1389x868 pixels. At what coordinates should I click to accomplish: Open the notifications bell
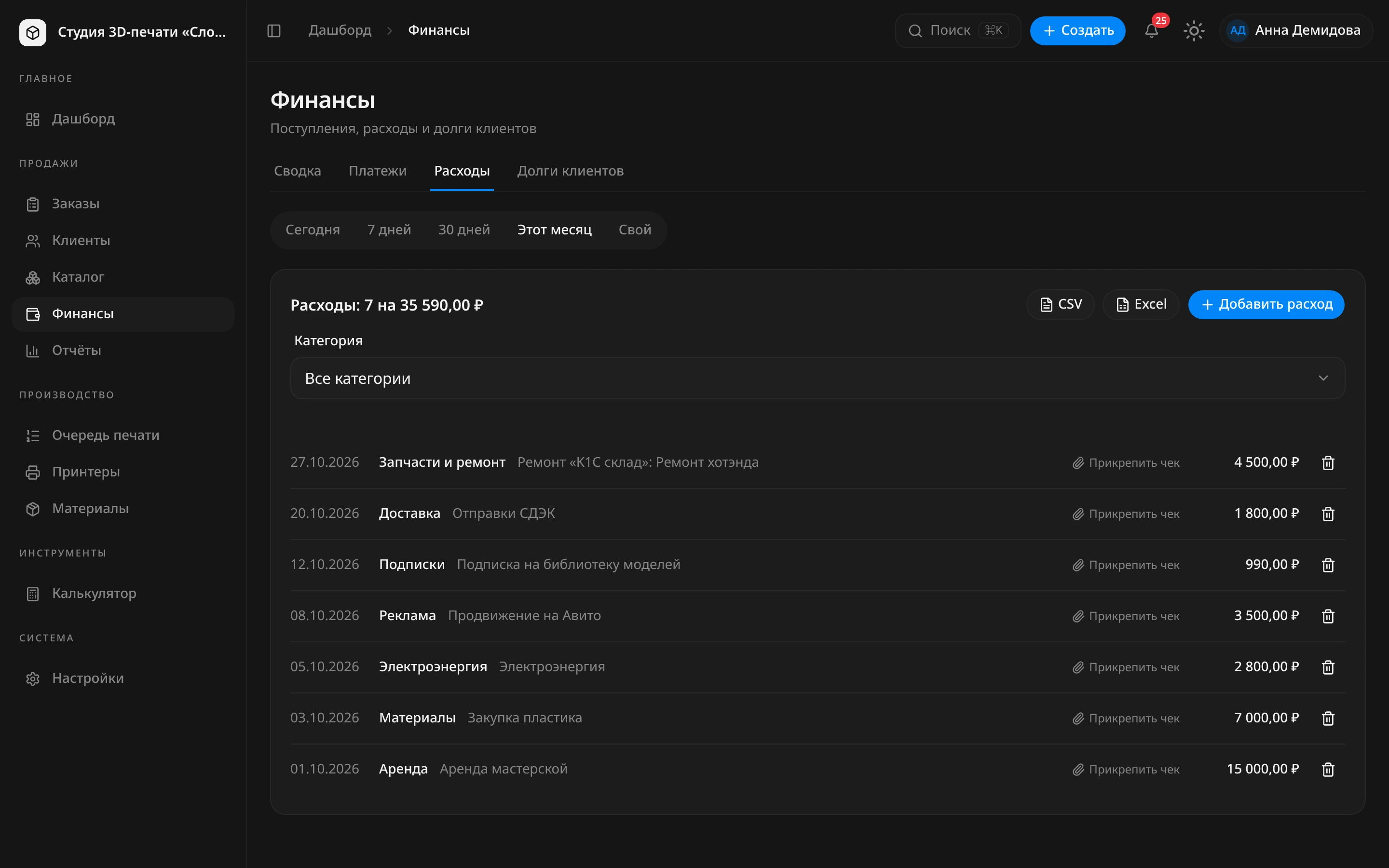point(1151,30)
